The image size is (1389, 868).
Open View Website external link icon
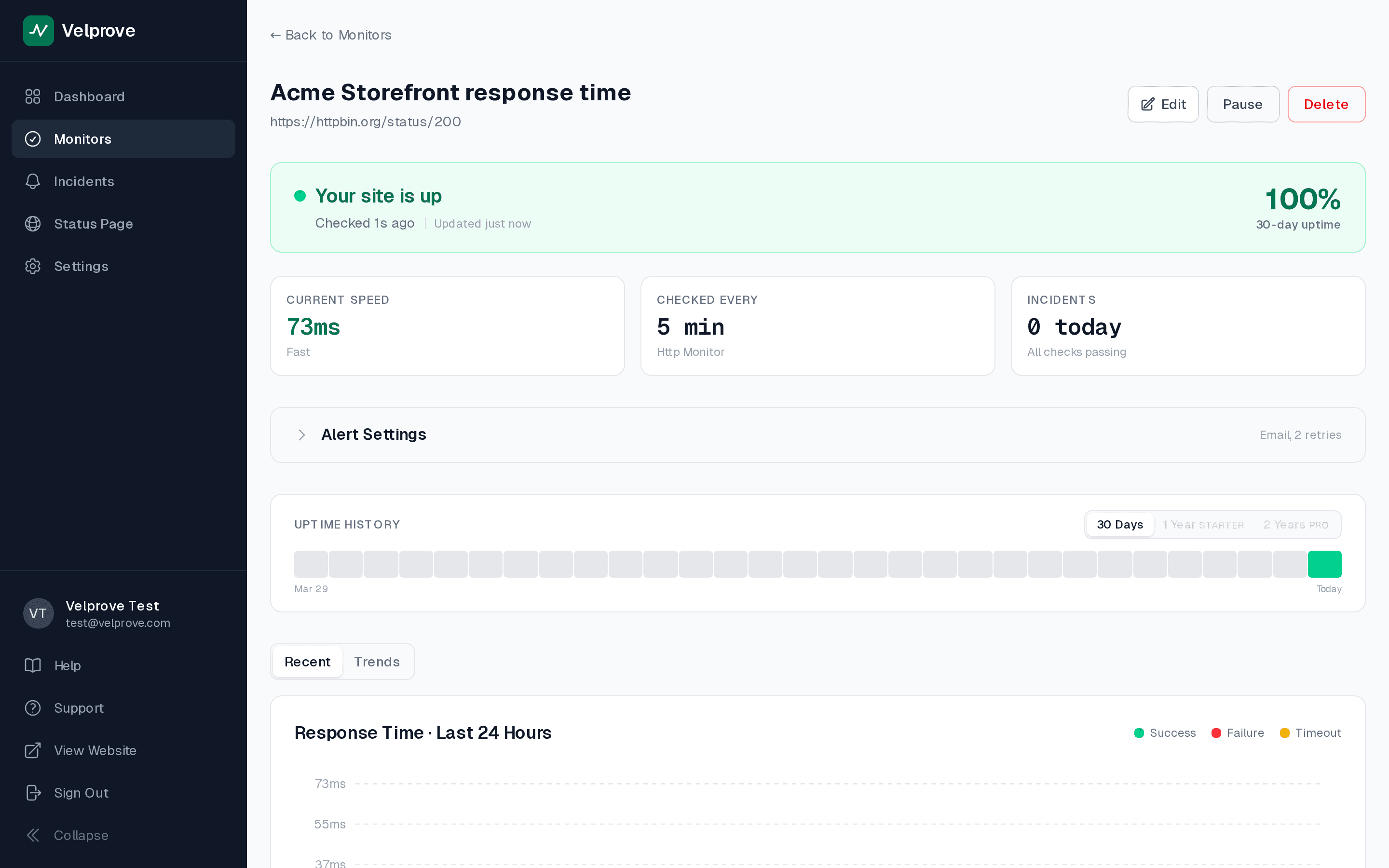[x=33, y=750]
